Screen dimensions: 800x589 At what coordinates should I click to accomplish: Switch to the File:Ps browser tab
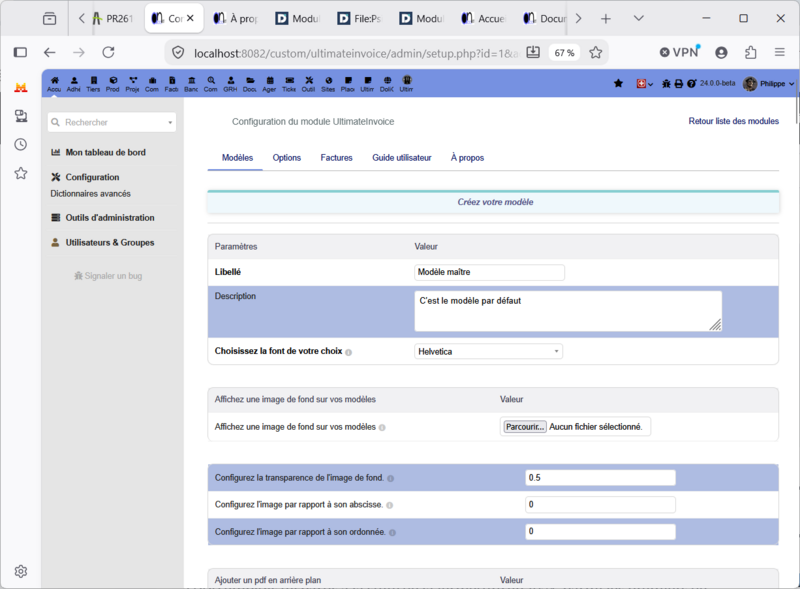tap(360, 19)
